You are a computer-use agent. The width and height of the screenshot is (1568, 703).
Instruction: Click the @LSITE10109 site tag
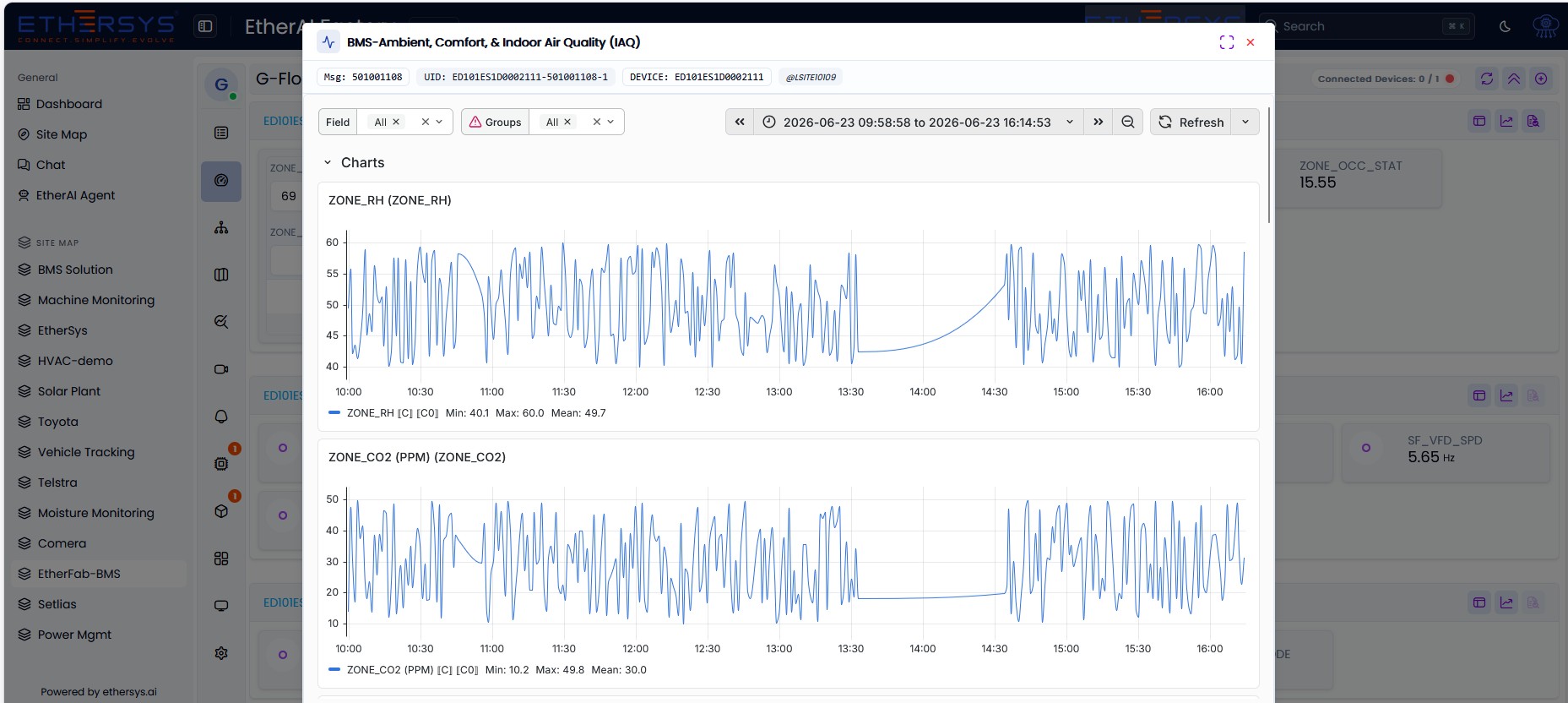[x=811, y=77]
